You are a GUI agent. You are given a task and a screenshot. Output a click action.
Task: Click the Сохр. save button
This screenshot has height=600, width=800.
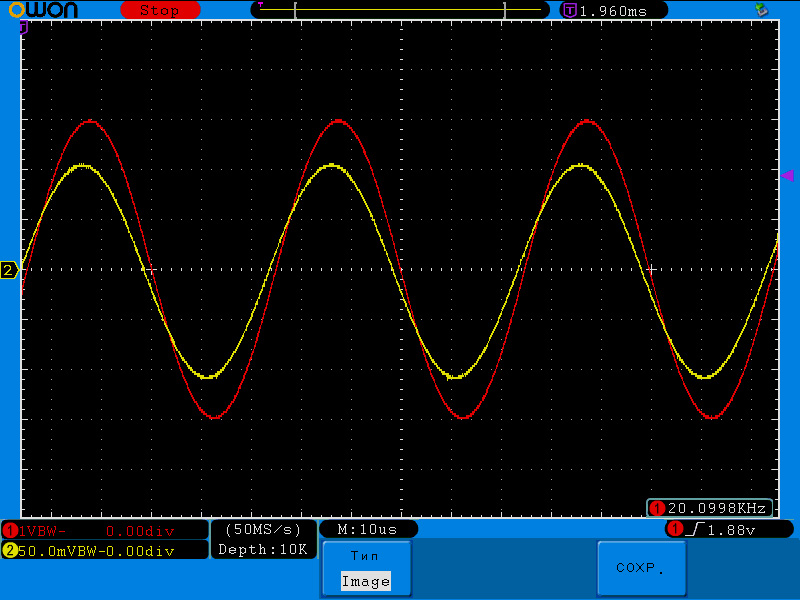641,568
